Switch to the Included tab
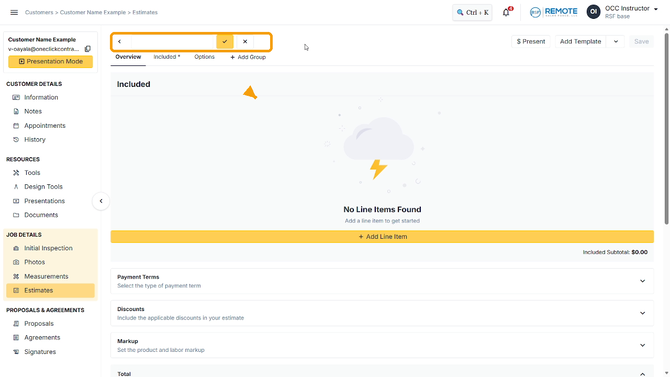This screenshot has height=377, width=670. point(167,57)
